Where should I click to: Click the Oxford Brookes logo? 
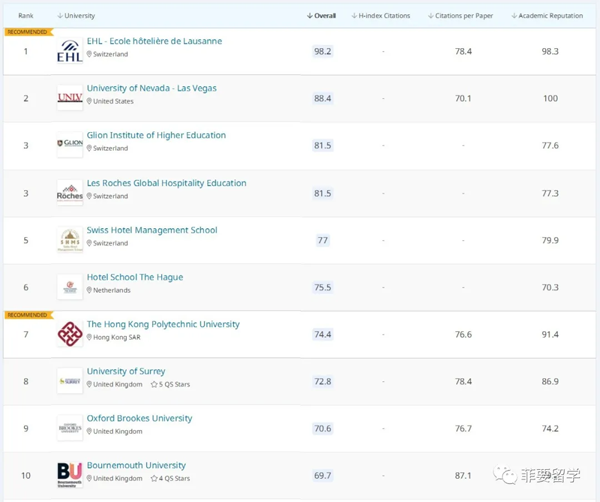coord(70,428)
